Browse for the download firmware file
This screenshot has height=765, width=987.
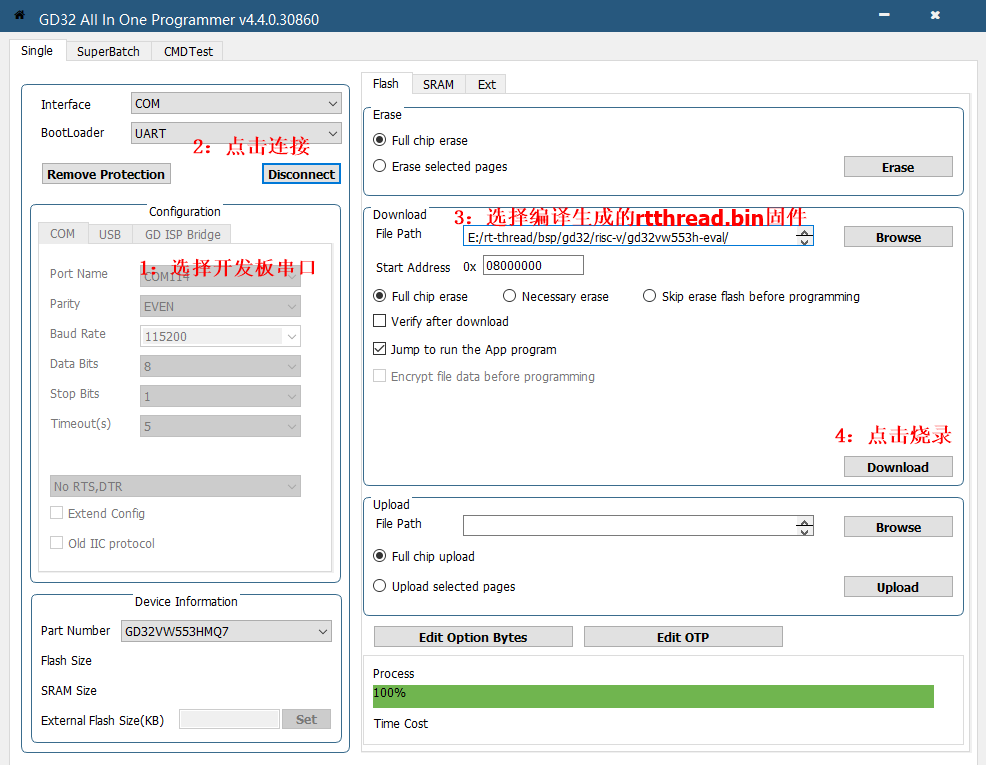pyautogui.click(x=898, y=237)
